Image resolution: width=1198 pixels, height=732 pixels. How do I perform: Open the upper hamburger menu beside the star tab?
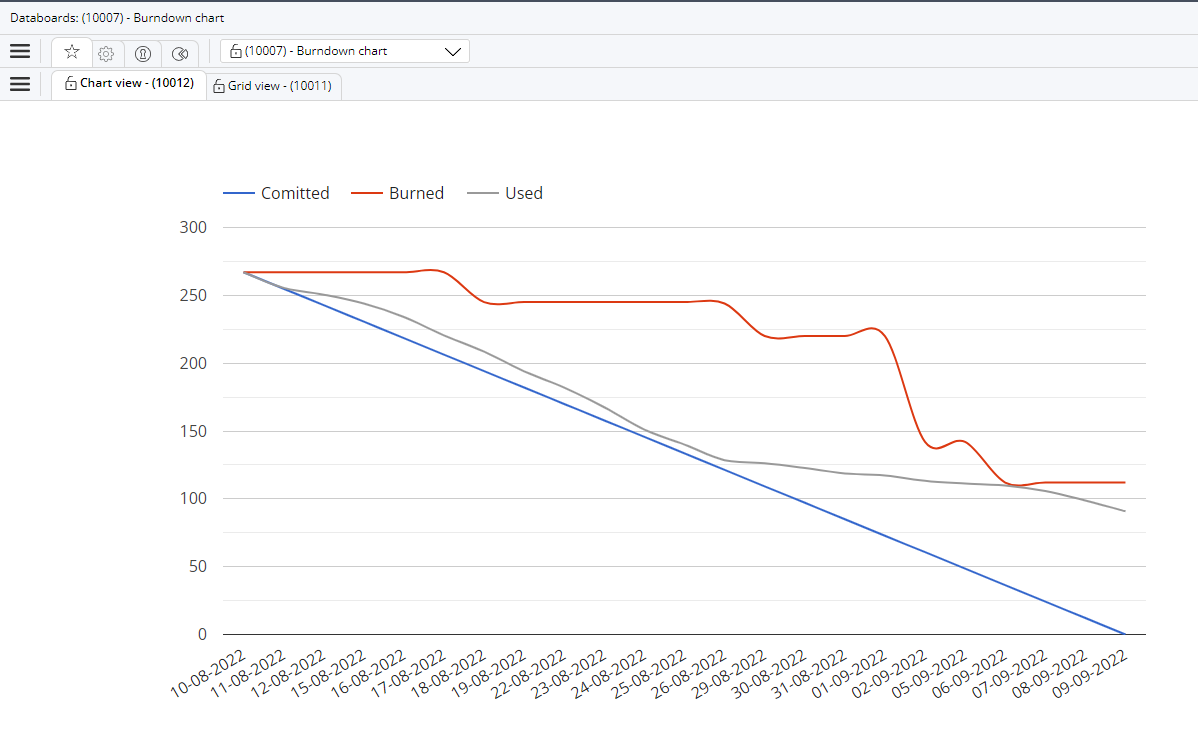pyautogui.click(x=20, y=51)
